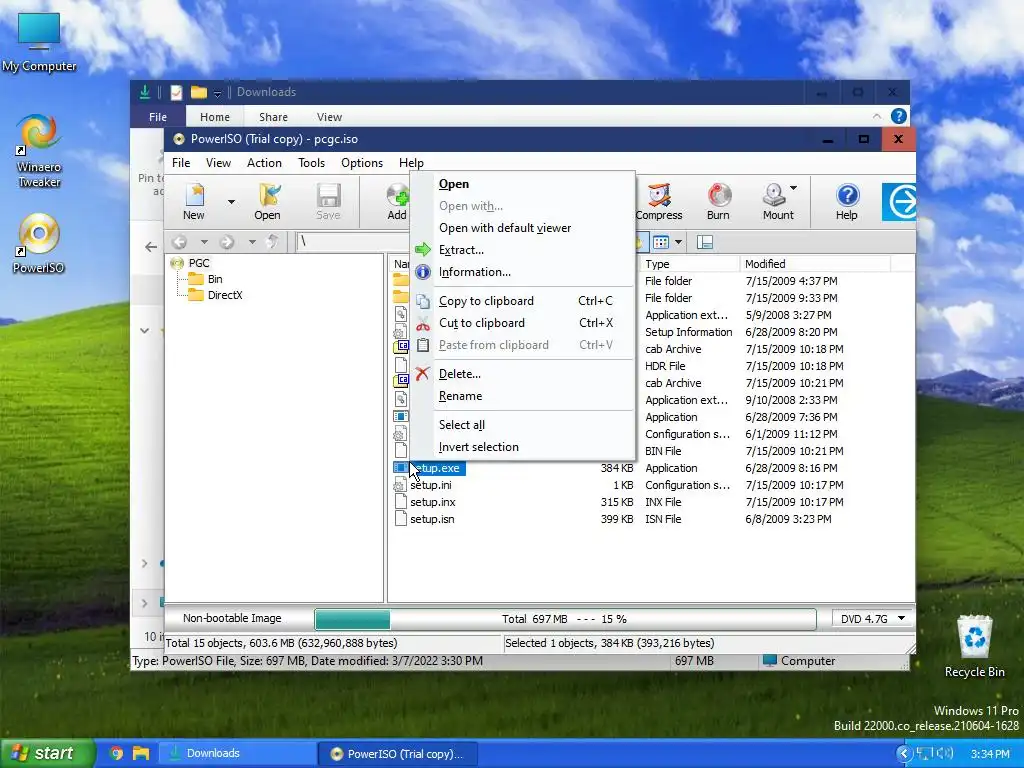Choose Extract... in the context menu

522,250
